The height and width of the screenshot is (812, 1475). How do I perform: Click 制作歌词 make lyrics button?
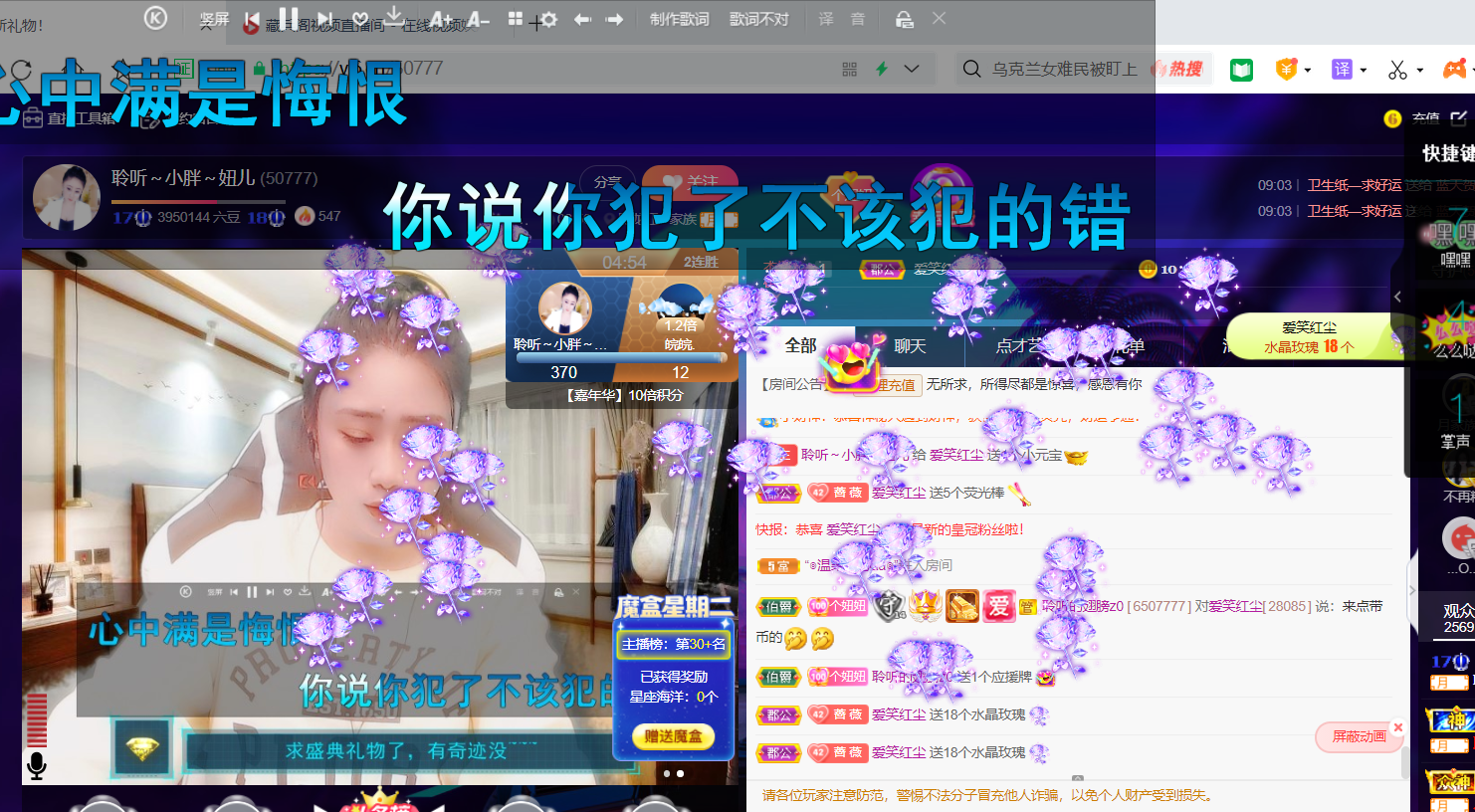[x=680, y=19]
